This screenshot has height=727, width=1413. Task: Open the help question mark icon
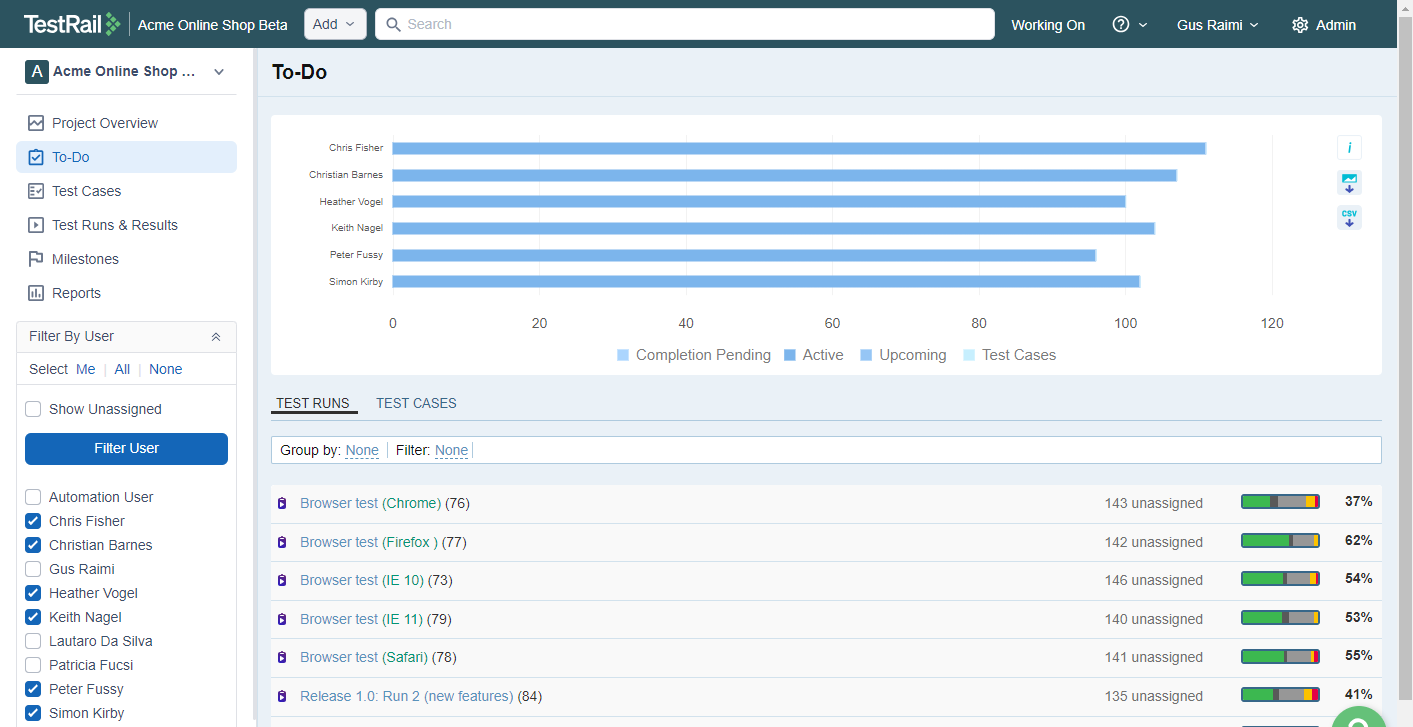click(1121, 25)
